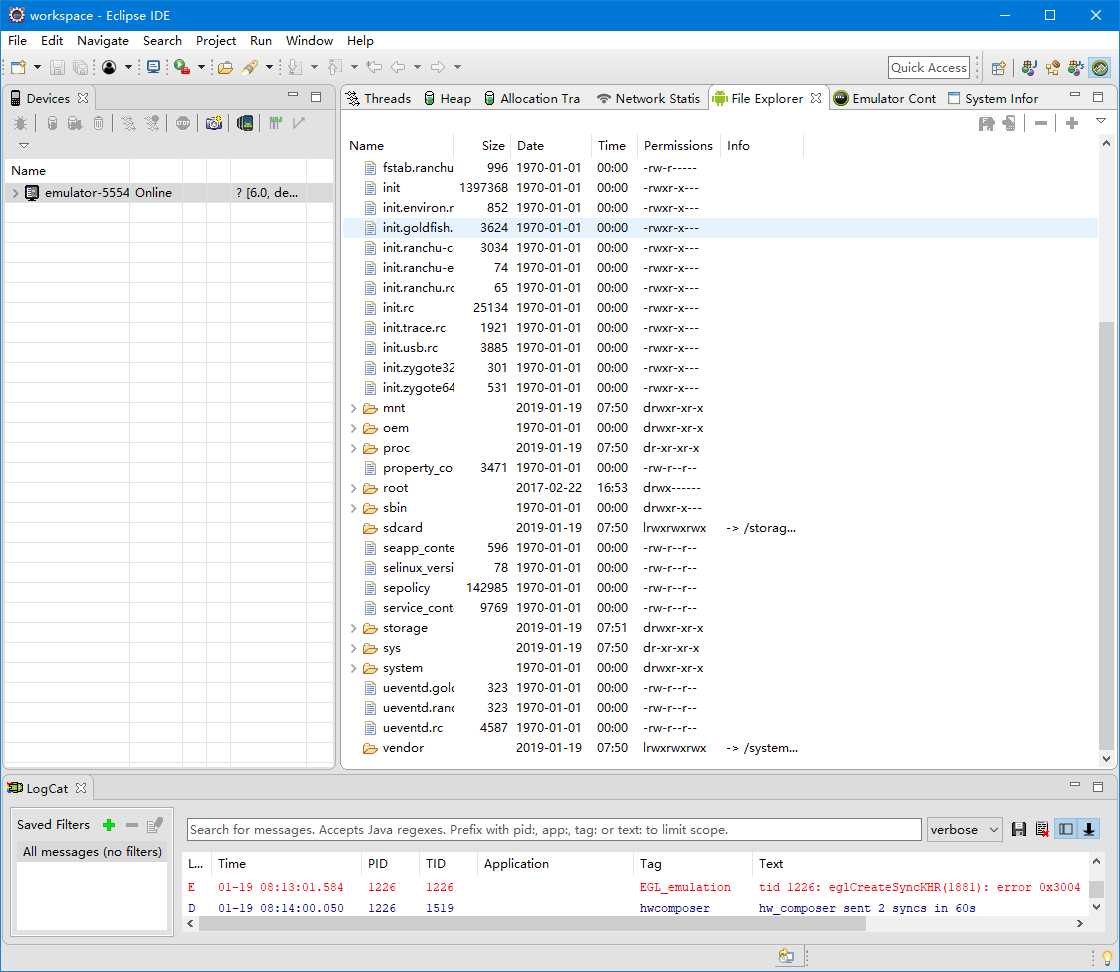Push a file onto the device
The height and width of the screenshot is (972, 1120).
click(1009, 124)
